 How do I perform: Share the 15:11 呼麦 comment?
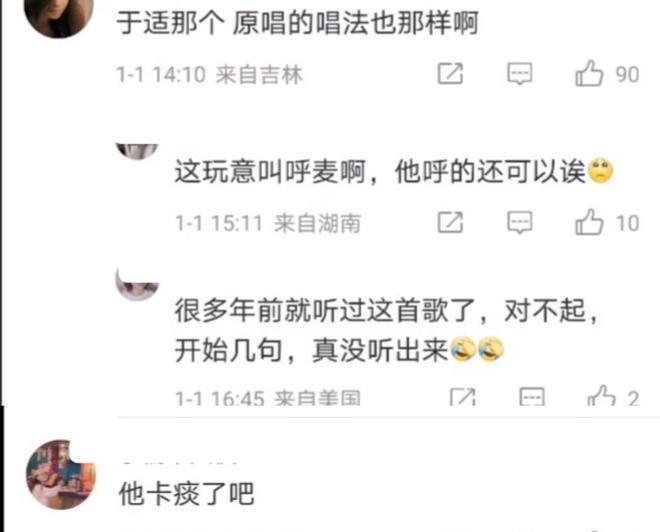450,222
